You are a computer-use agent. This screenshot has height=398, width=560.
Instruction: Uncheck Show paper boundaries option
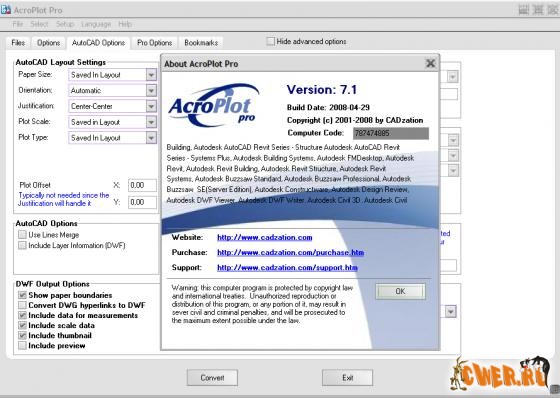(22, 295)
